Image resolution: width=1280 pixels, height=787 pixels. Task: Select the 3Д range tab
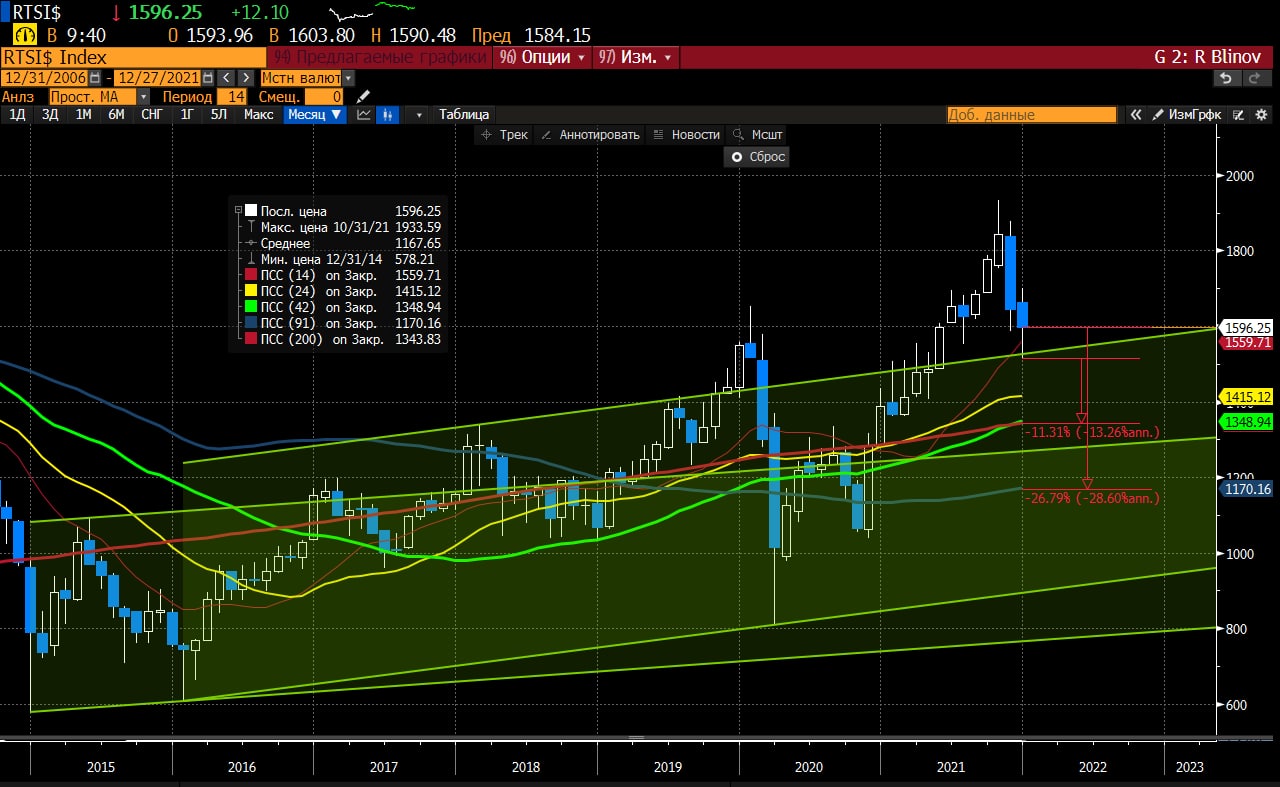(x=50, y=114)
